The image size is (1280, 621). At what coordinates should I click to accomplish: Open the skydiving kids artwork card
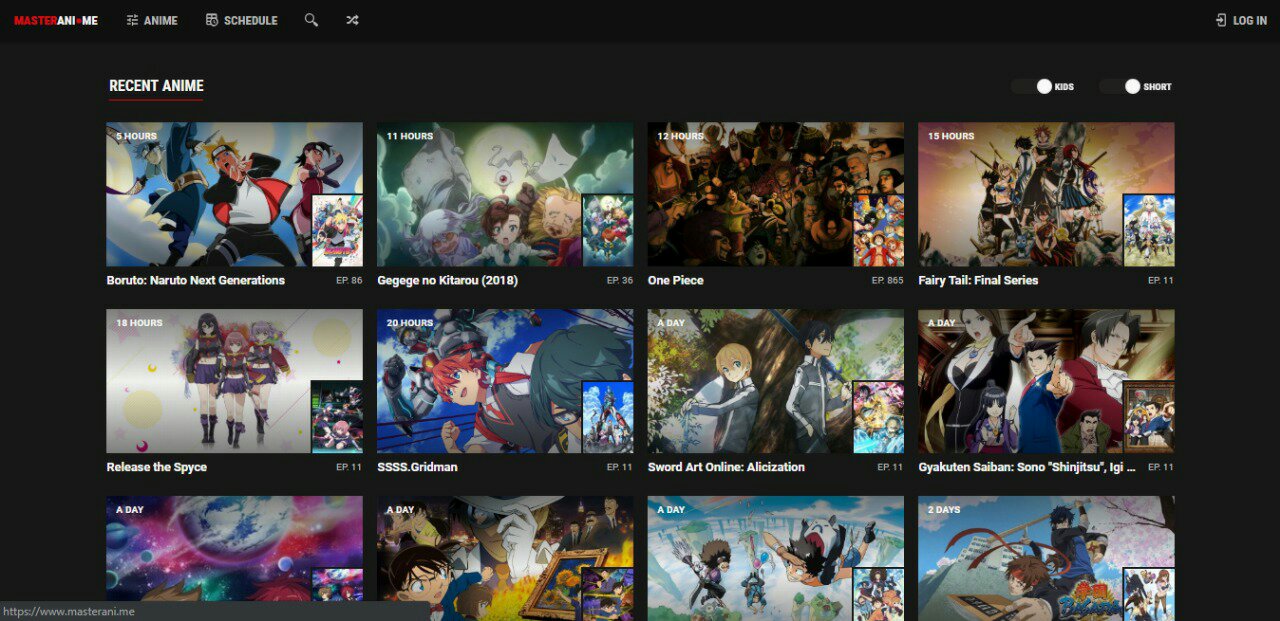pyautogui.click(x=776, y=558)
